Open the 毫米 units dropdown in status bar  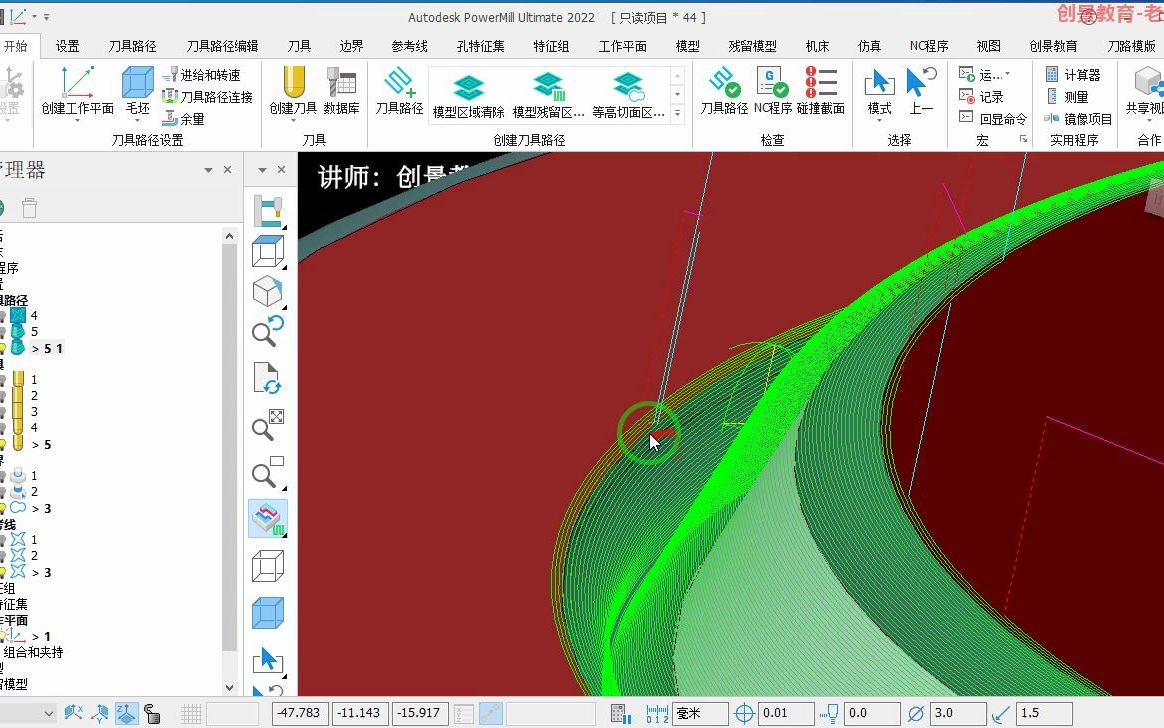[700, 712]
